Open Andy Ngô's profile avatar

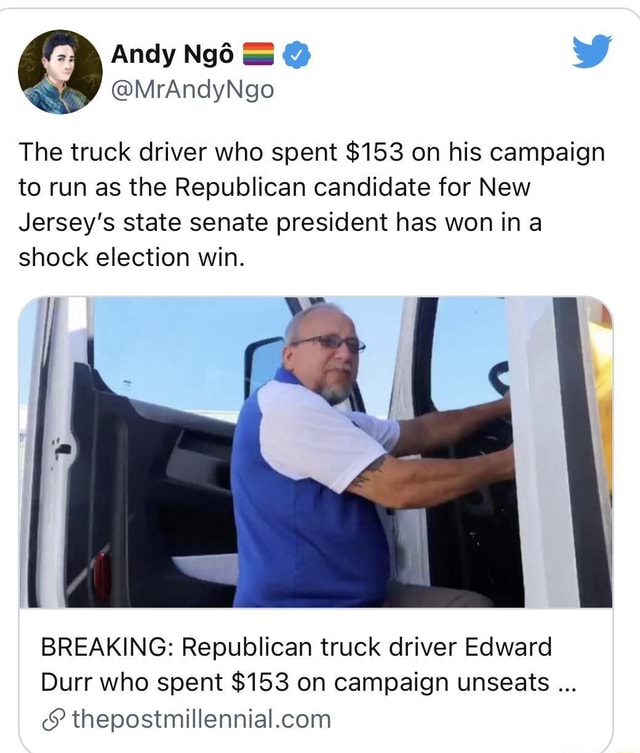click(60, 72)
